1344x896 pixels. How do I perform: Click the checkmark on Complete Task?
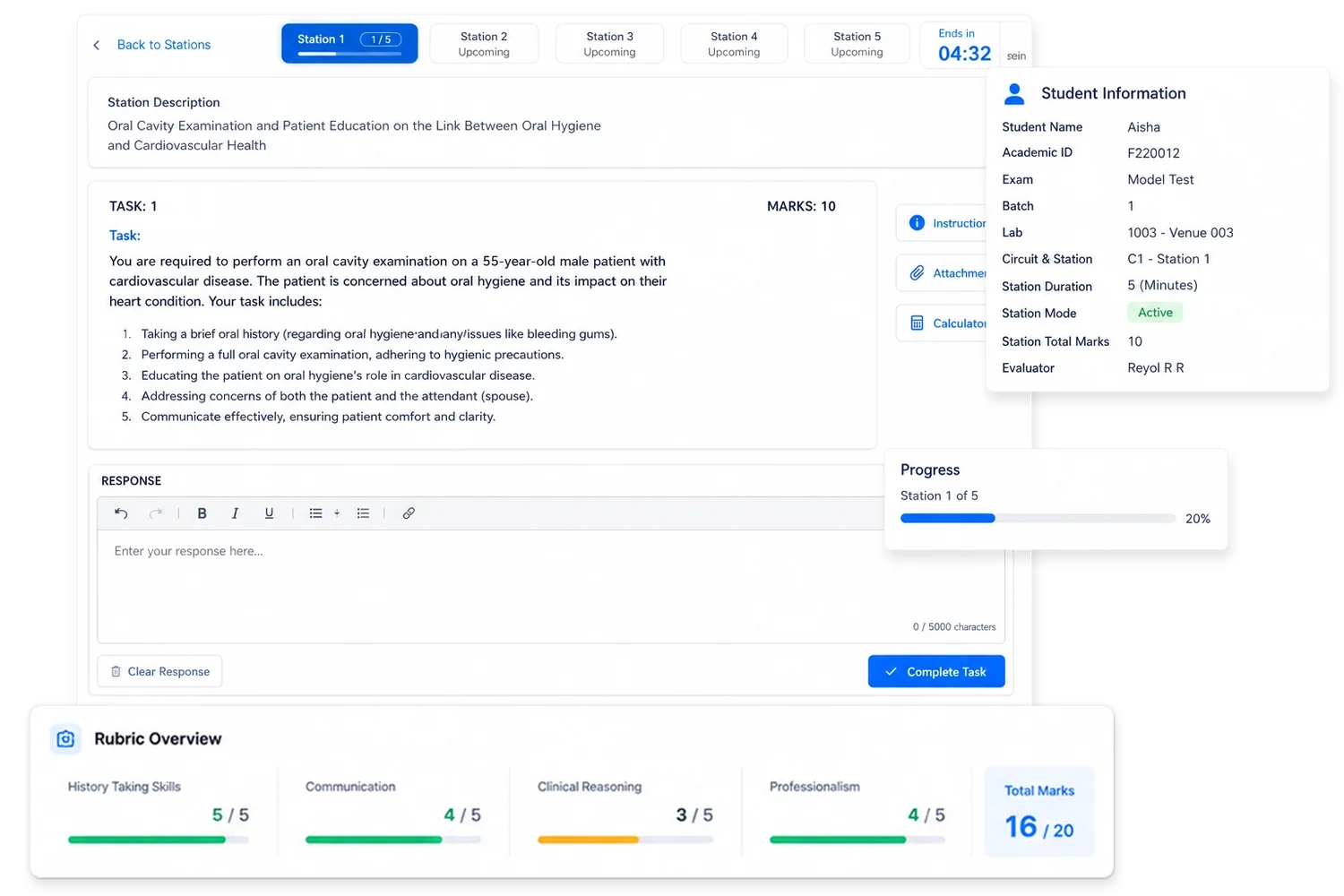point(891,671)
